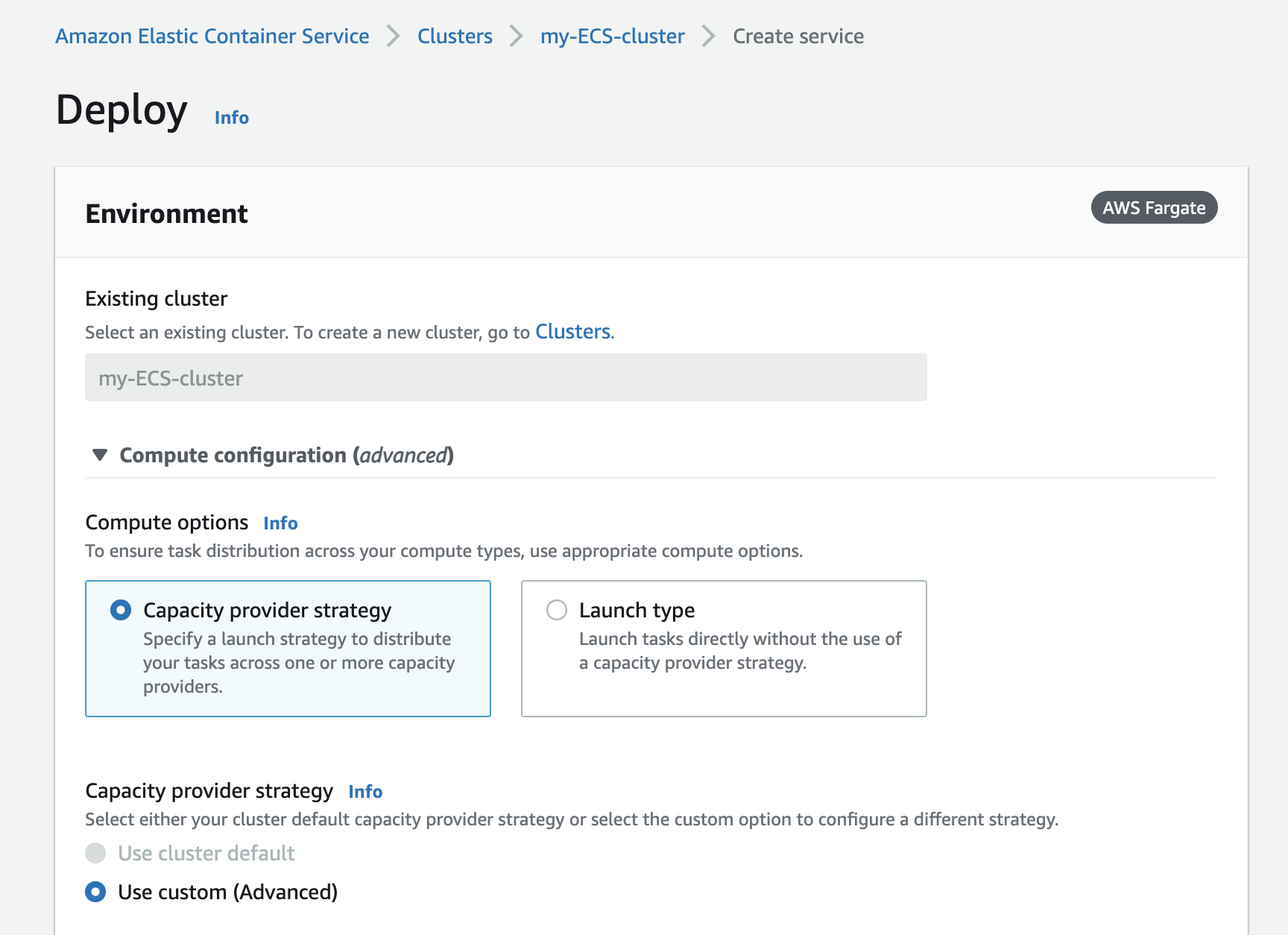Screen dimensions: 1288x935
Task: Open the Amazon Elastic Container Service breadcrumb
Action: [212, 35]
